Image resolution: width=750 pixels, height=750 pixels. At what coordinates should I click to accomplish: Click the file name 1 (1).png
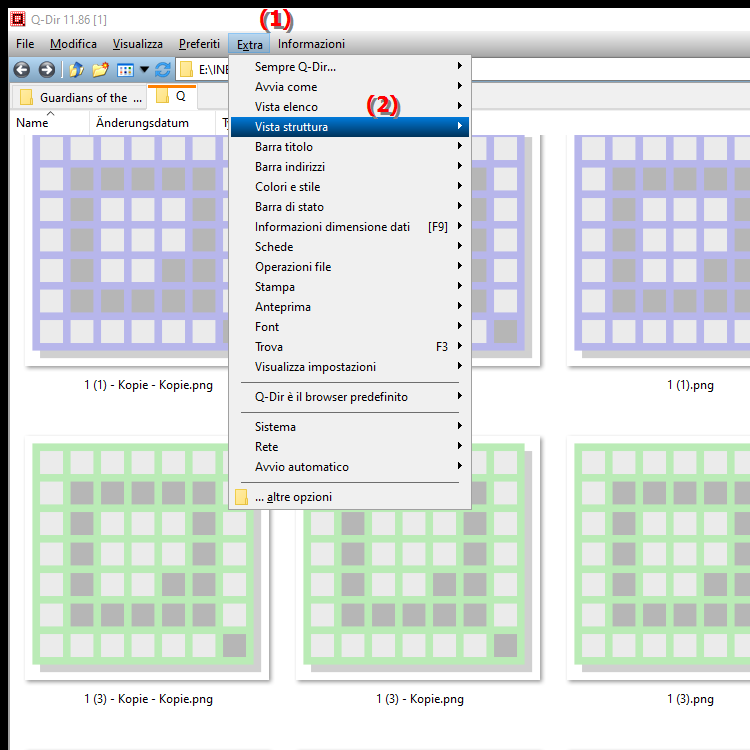click(x=690, y=385)
